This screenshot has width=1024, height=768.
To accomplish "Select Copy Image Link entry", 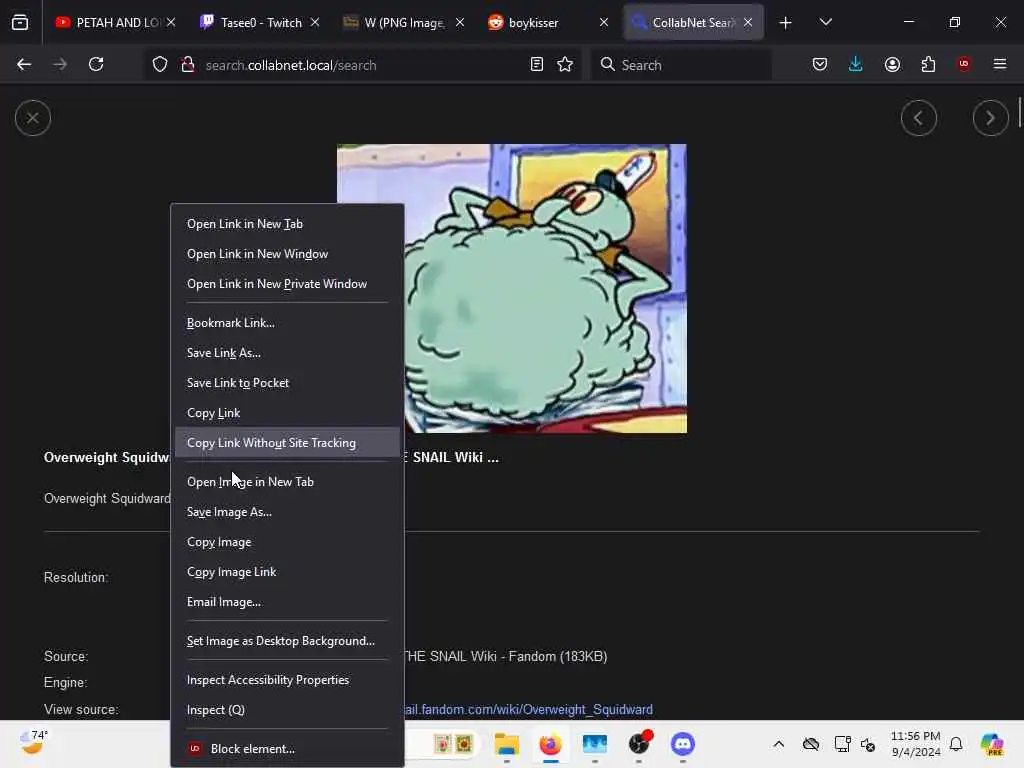I will 287,572.
